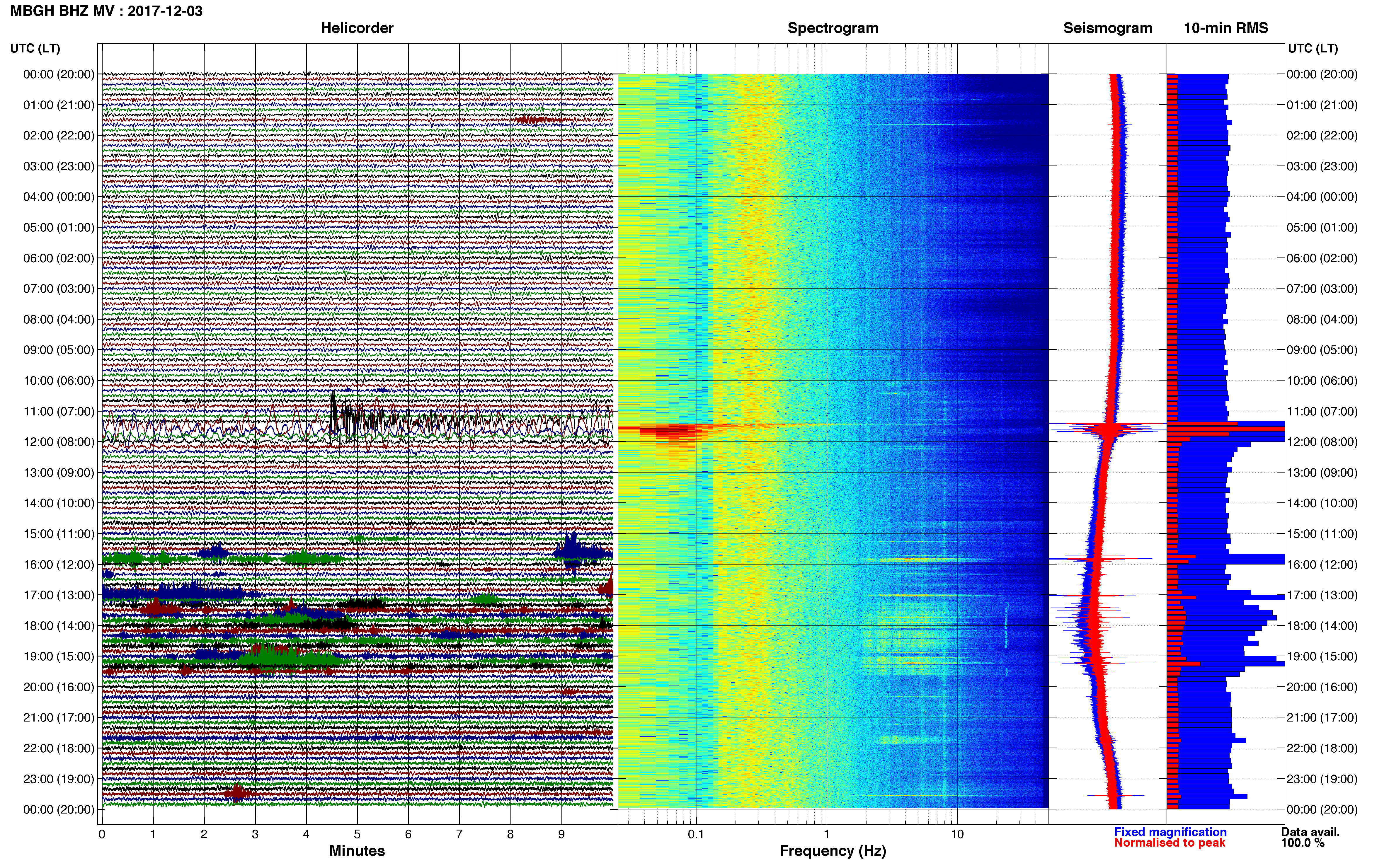
Task: Click the 'Fixed magnification' legend text
Action: (1170, 832)
